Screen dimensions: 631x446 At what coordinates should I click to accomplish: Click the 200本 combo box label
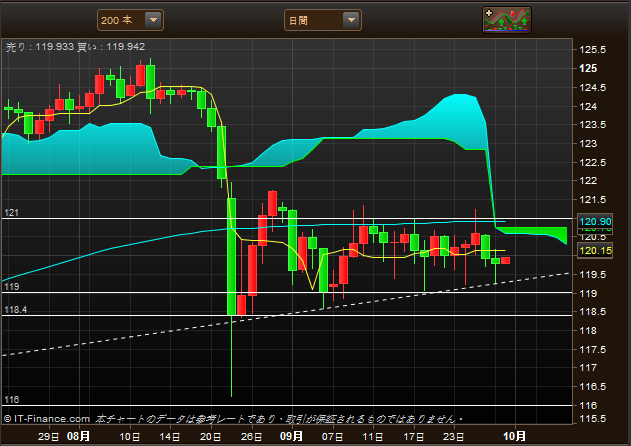point(117,20)
